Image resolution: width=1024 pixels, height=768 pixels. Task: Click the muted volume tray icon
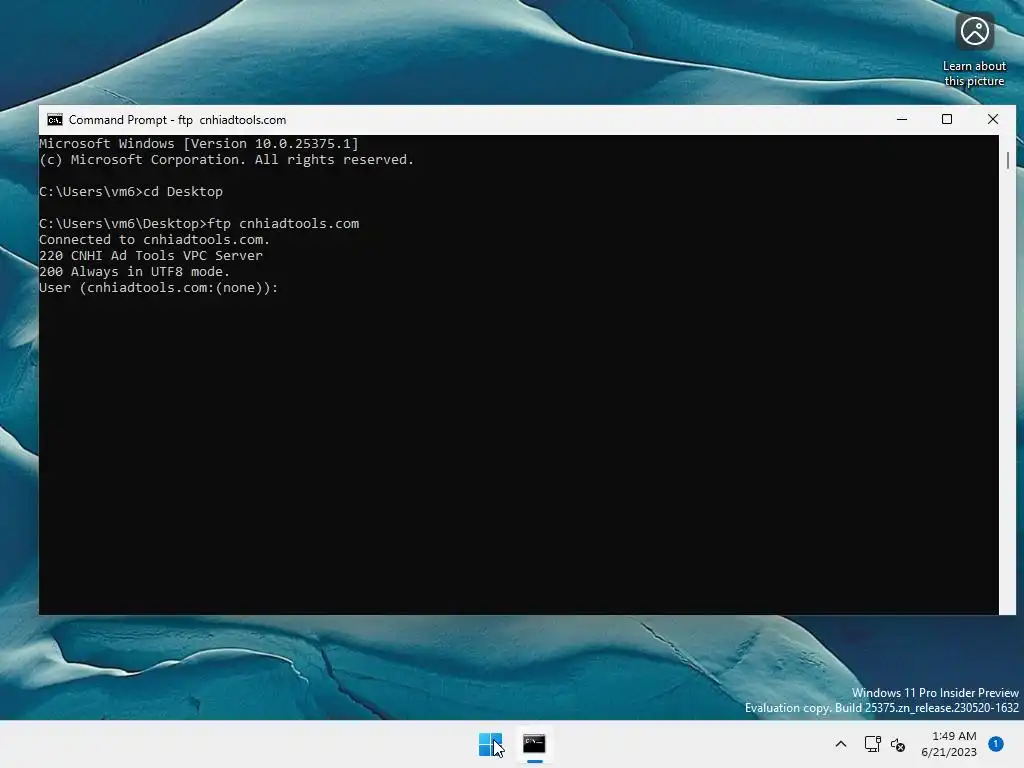click(x=898, y=744)
